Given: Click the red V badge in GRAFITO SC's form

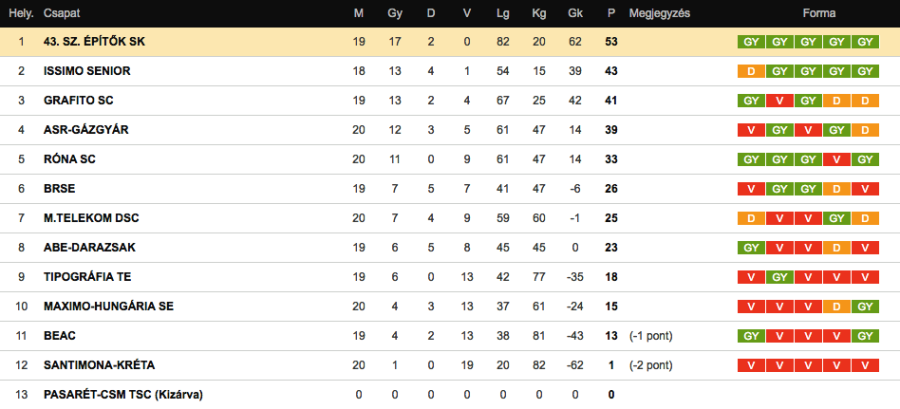Looking at the screenshot, I should pos(779,101).
